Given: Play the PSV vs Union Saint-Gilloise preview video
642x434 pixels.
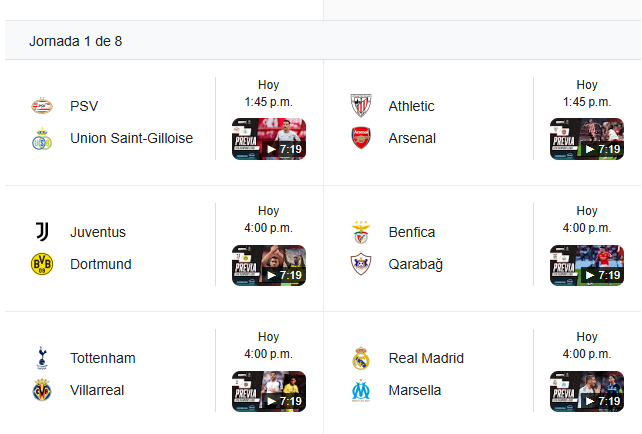Looking at the screenshot, I should click(269, 139).
